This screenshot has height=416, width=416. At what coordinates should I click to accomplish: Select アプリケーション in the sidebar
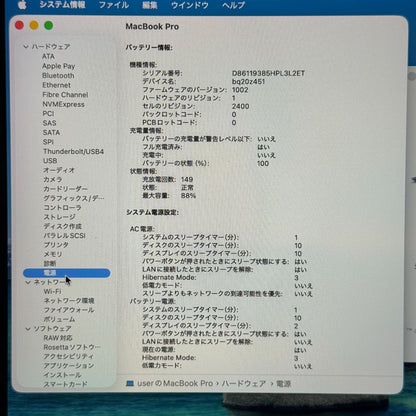tap(69, 366)
